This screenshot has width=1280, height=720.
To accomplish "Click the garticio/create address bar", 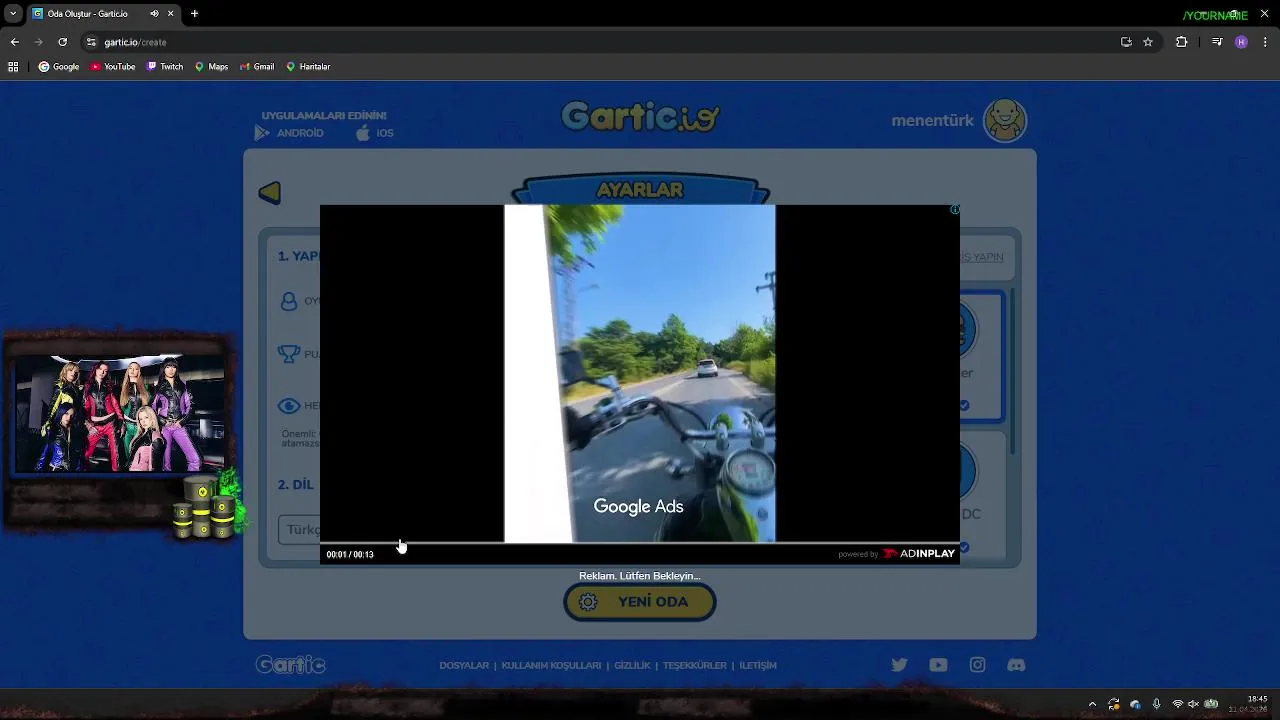I will [600, 42].
